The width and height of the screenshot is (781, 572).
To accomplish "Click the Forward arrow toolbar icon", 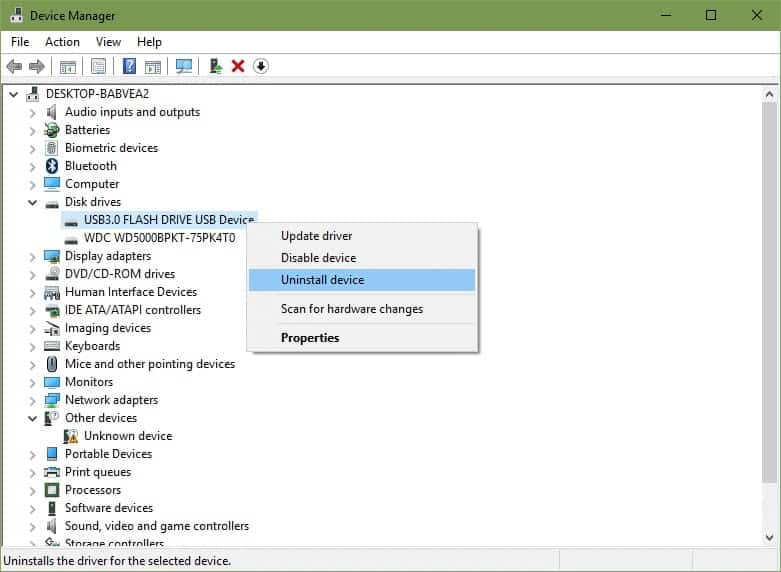I will 36,66.
